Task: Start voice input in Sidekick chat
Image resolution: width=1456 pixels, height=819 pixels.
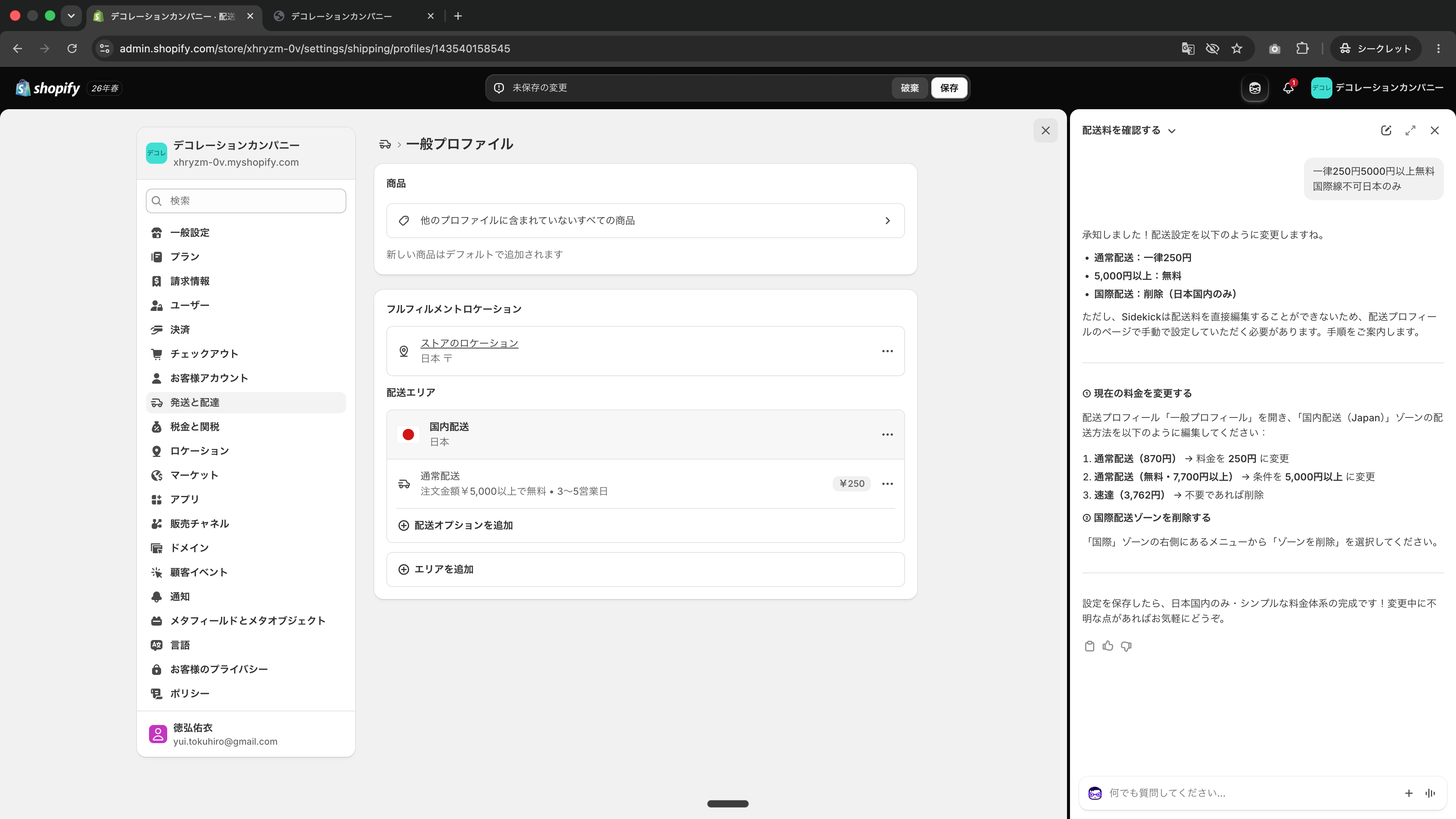Action: (1430, 793)
